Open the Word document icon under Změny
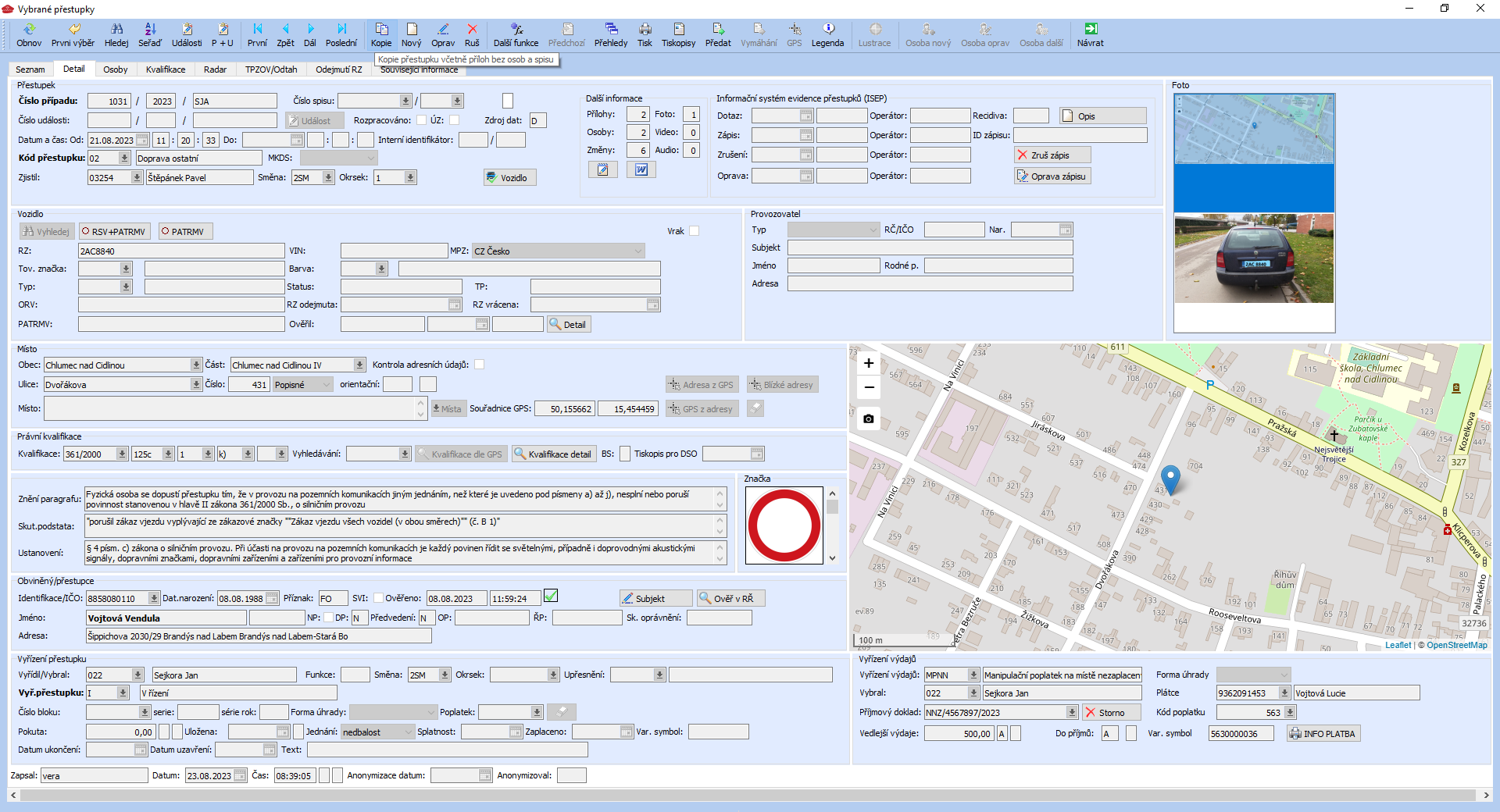Image resolution: width=1500 pixels, height=812 pixels. coord(641,169)
